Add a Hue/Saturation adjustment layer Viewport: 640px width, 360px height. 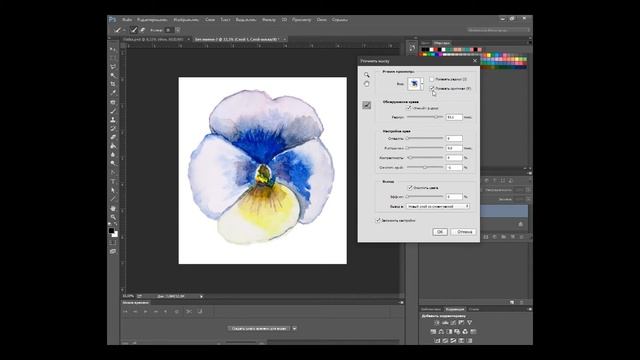tap(433, 332)
